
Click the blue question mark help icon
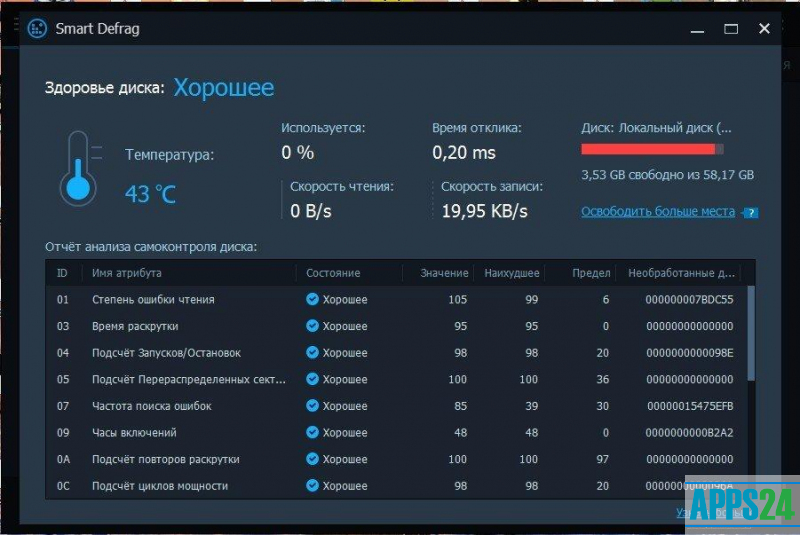(751, 213)
